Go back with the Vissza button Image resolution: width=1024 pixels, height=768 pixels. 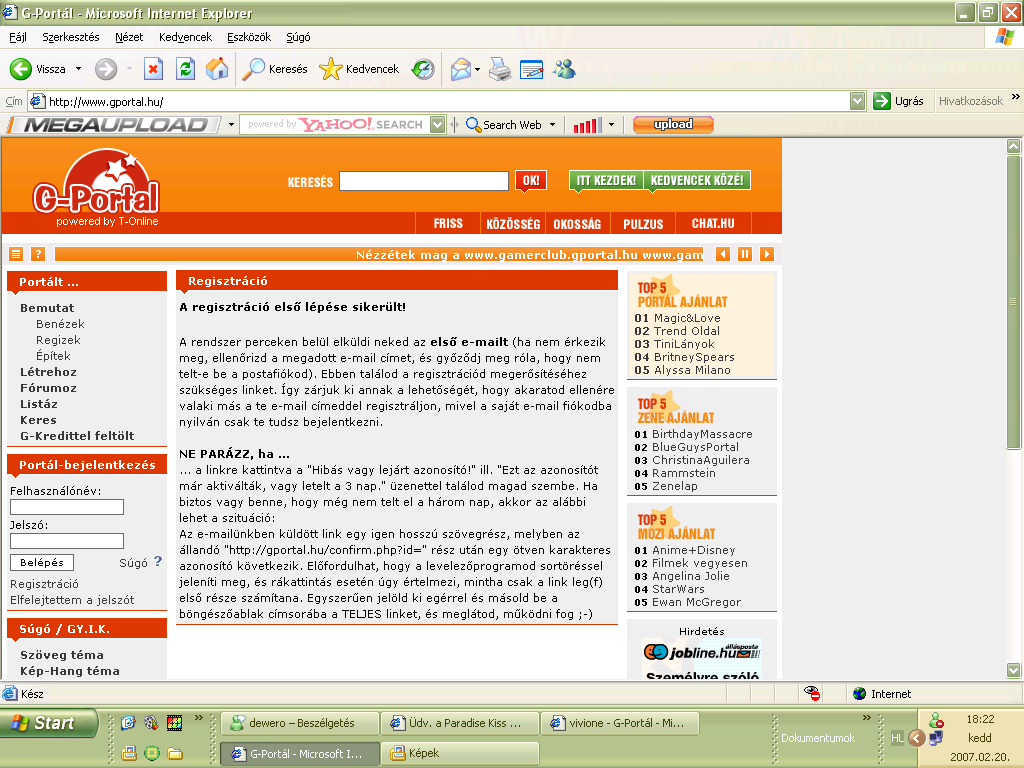pyautogui.click(x=38, y=69)
